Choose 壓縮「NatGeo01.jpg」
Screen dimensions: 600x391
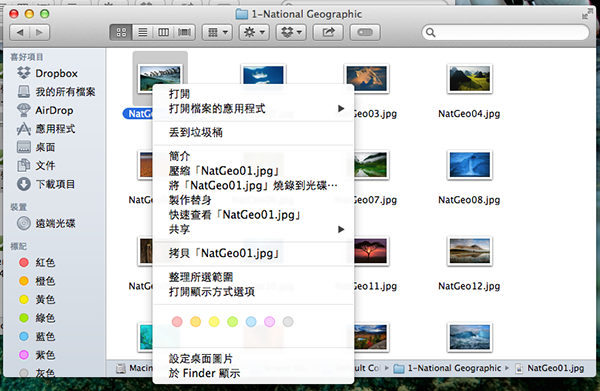(x=253, y=171)
